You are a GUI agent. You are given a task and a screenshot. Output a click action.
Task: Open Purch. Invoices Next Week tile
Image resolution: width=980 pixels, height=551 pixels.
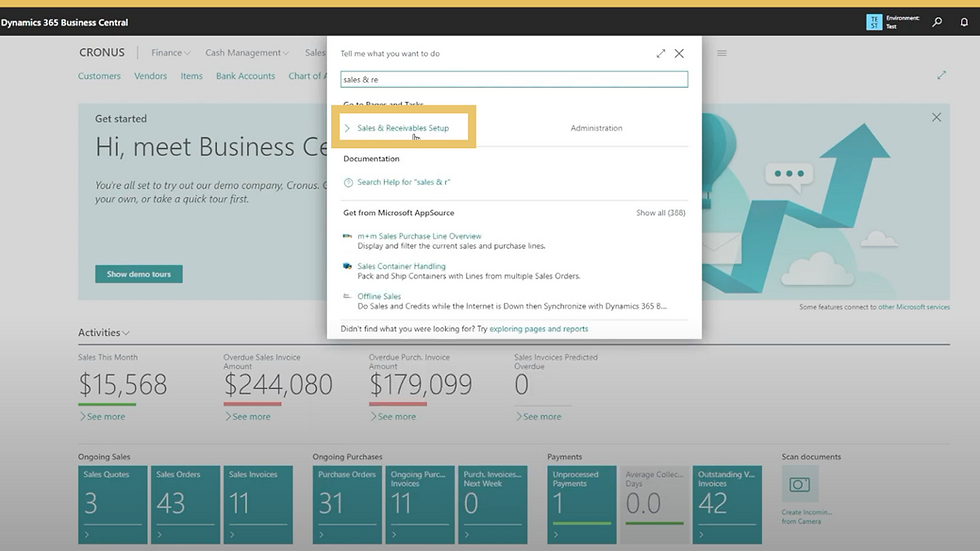(492, 505)
